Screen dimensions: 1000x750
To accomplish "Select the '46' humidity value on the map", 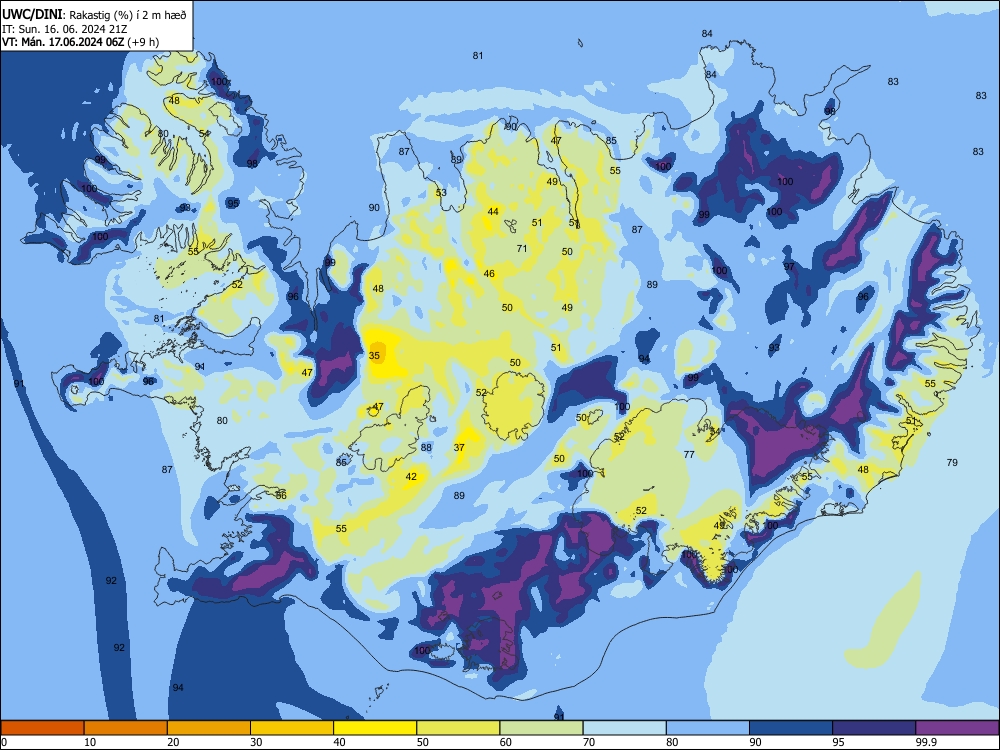I will click(x=489, y=274).
